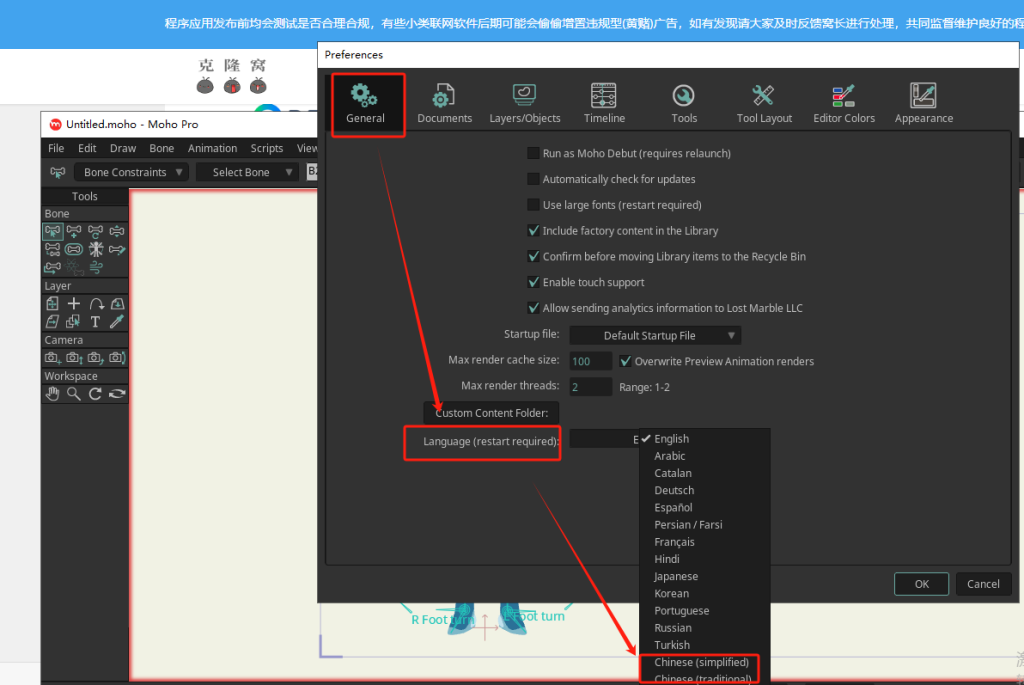Select the Transform Layer tool

(x=53, y=304)
